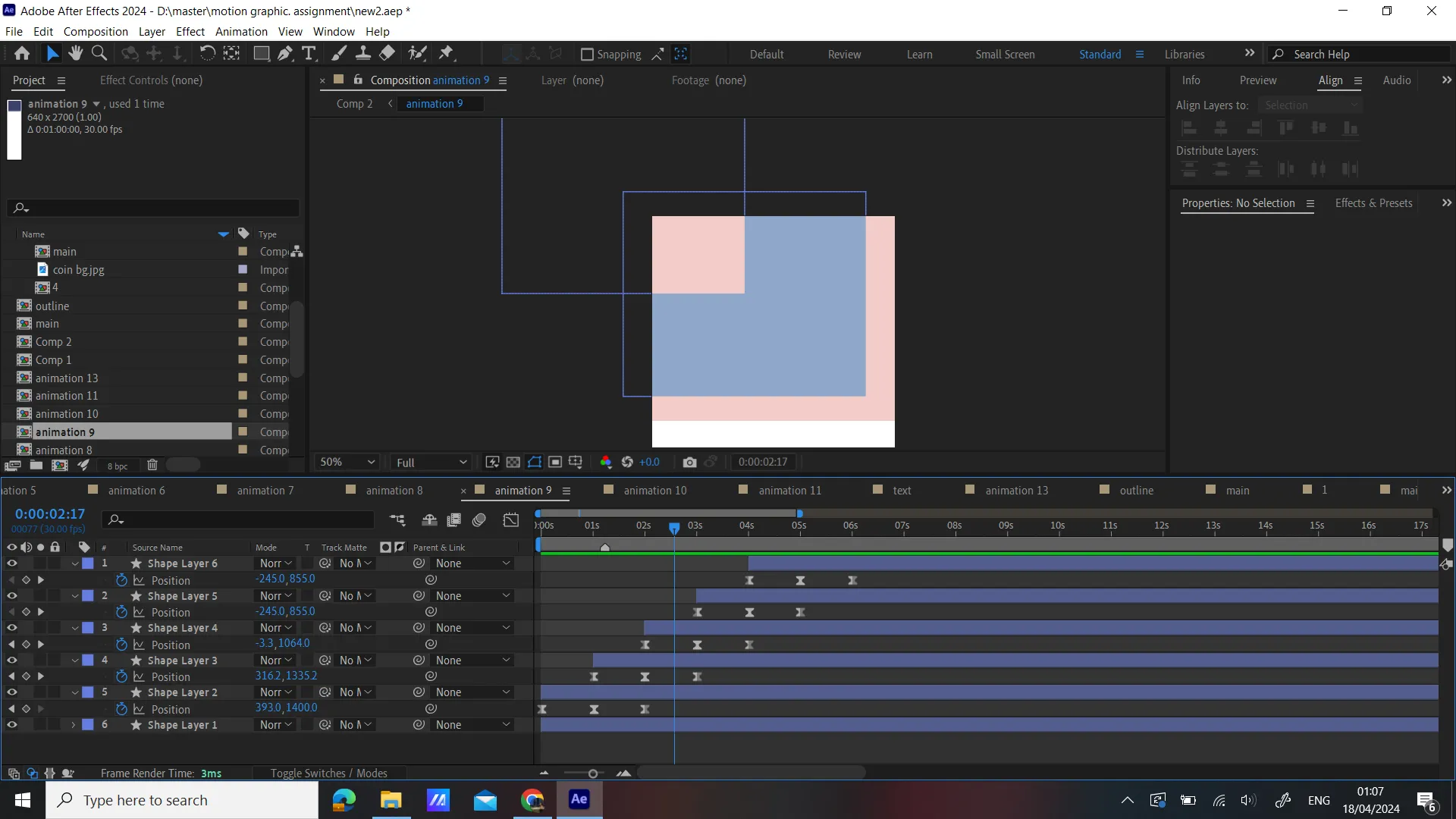The image size is (1456, 819).
Task: Click animation 9 label color swatch in Project
Action: (243, 431)
